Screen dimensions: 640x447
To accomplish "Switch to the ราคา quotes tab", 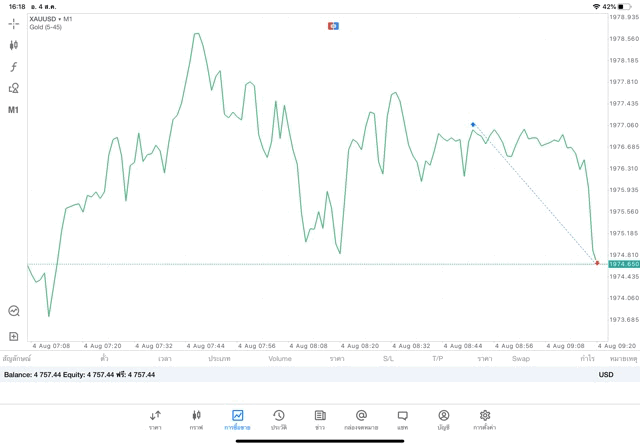I will tap(155, 419).
